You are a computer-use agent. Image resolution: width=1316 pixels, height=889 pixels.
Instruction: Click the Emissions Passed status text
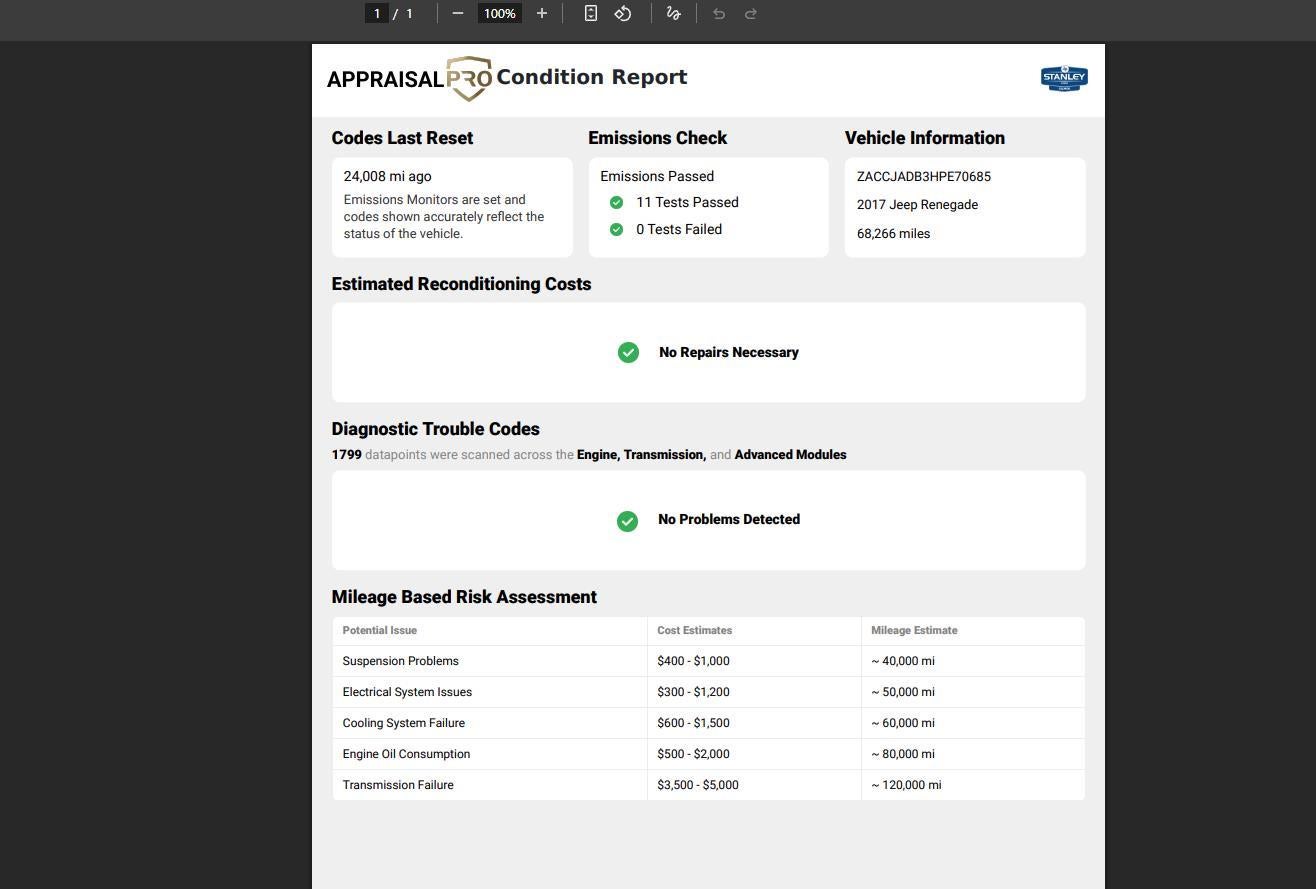pyautogui.click(x=657, y=177)
